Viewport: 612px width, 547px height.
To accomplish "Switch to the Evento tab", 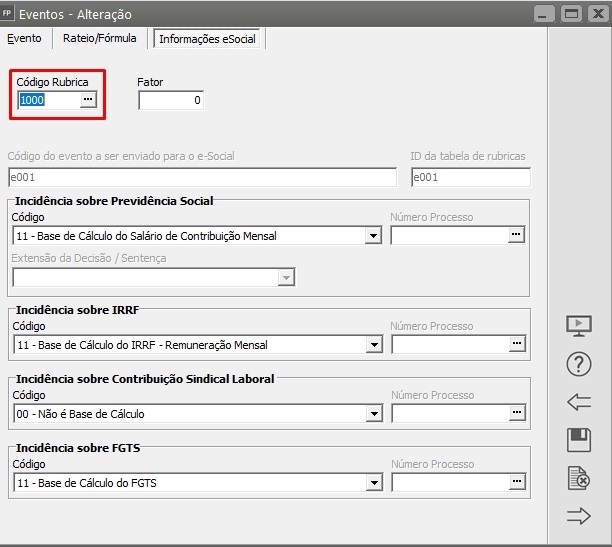I will tap(24, 38).
